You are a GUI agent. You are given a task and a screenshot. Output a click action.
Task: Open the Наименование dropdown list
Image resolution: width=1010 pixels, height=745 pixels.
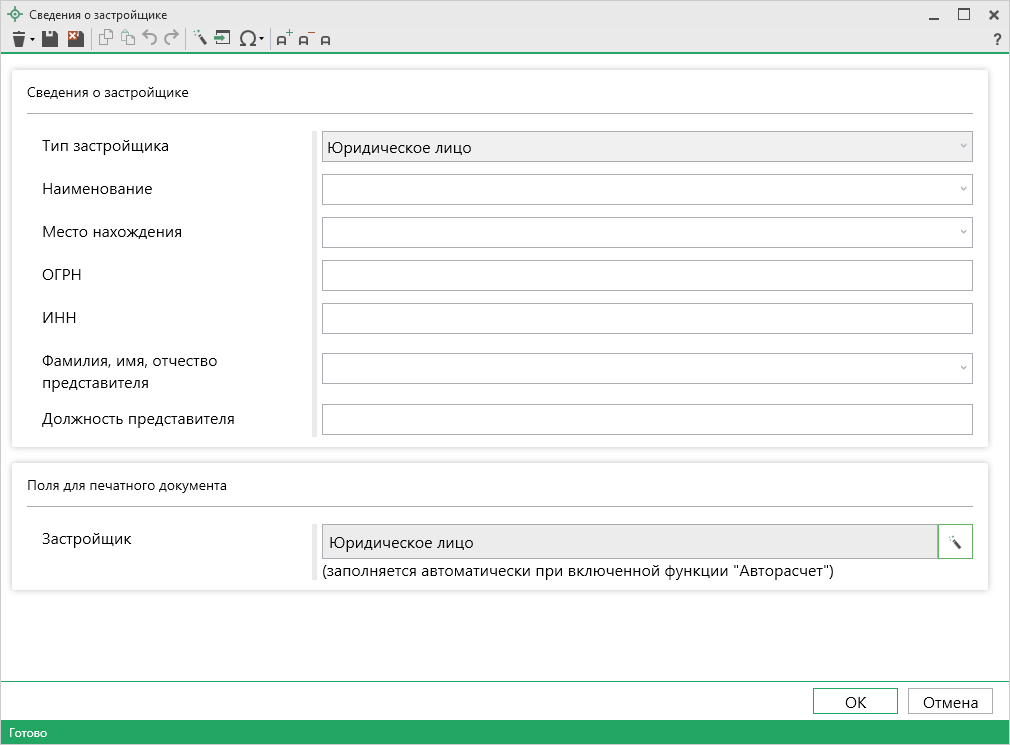click(963, 189)
